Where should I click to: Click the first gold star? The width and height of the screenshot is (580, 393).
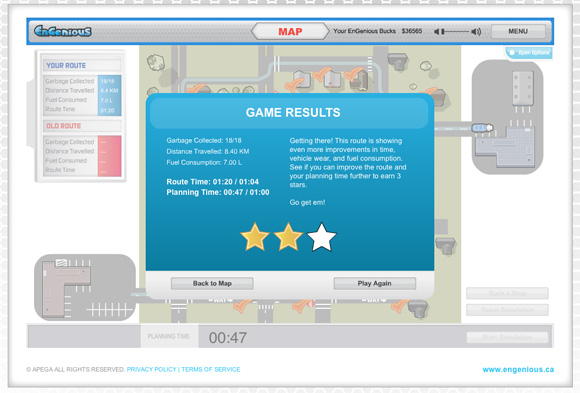point(254,237)
